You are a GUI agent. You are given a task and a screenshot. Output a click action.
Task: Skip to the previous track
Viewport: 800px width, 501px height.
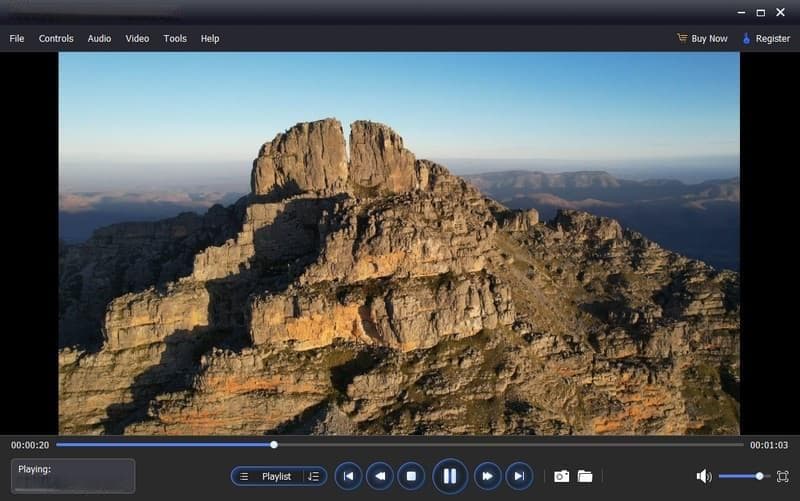[x=348, y=476]
